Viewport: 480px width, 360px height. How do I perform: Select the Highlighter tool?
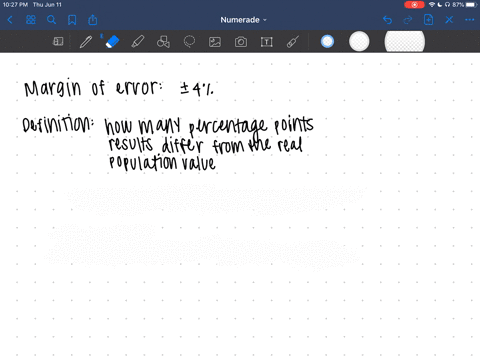[x=138, y=42]
